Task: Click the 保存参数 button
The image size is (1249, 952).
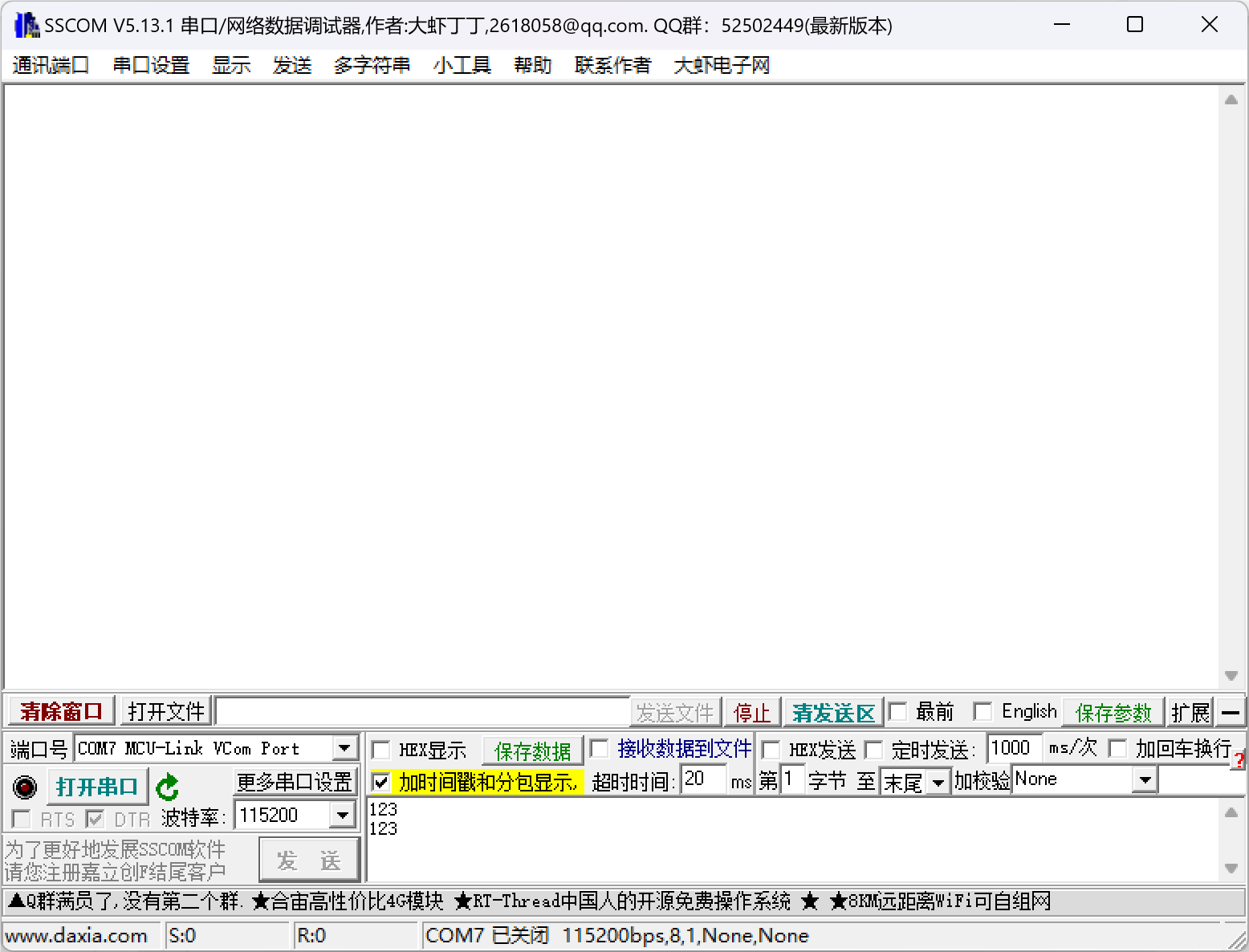Action: (x=1113, y=713)
